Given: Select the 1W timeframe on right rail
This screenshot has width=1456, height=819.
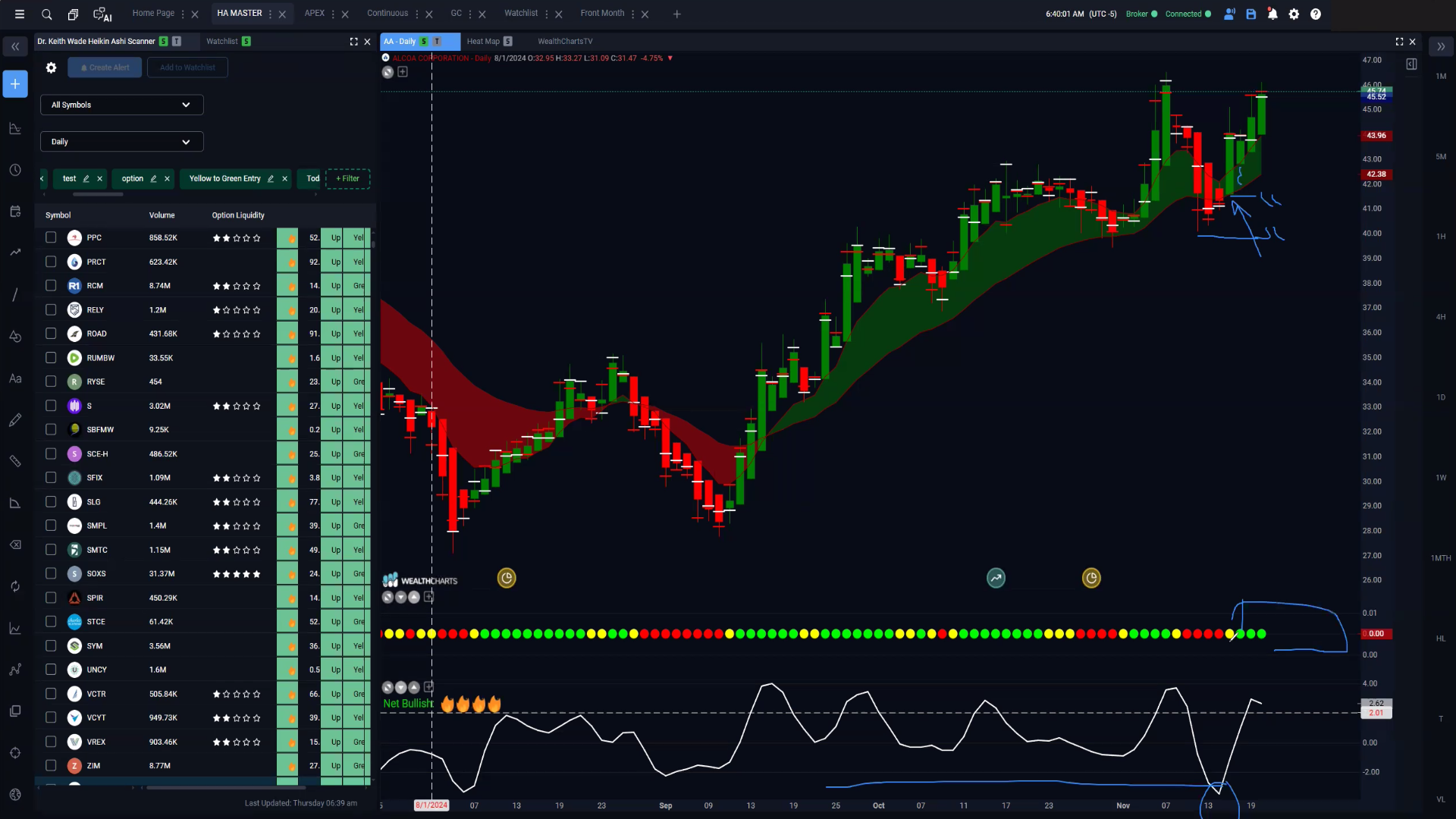Looking at the screenshot, I should [1441, 478].
